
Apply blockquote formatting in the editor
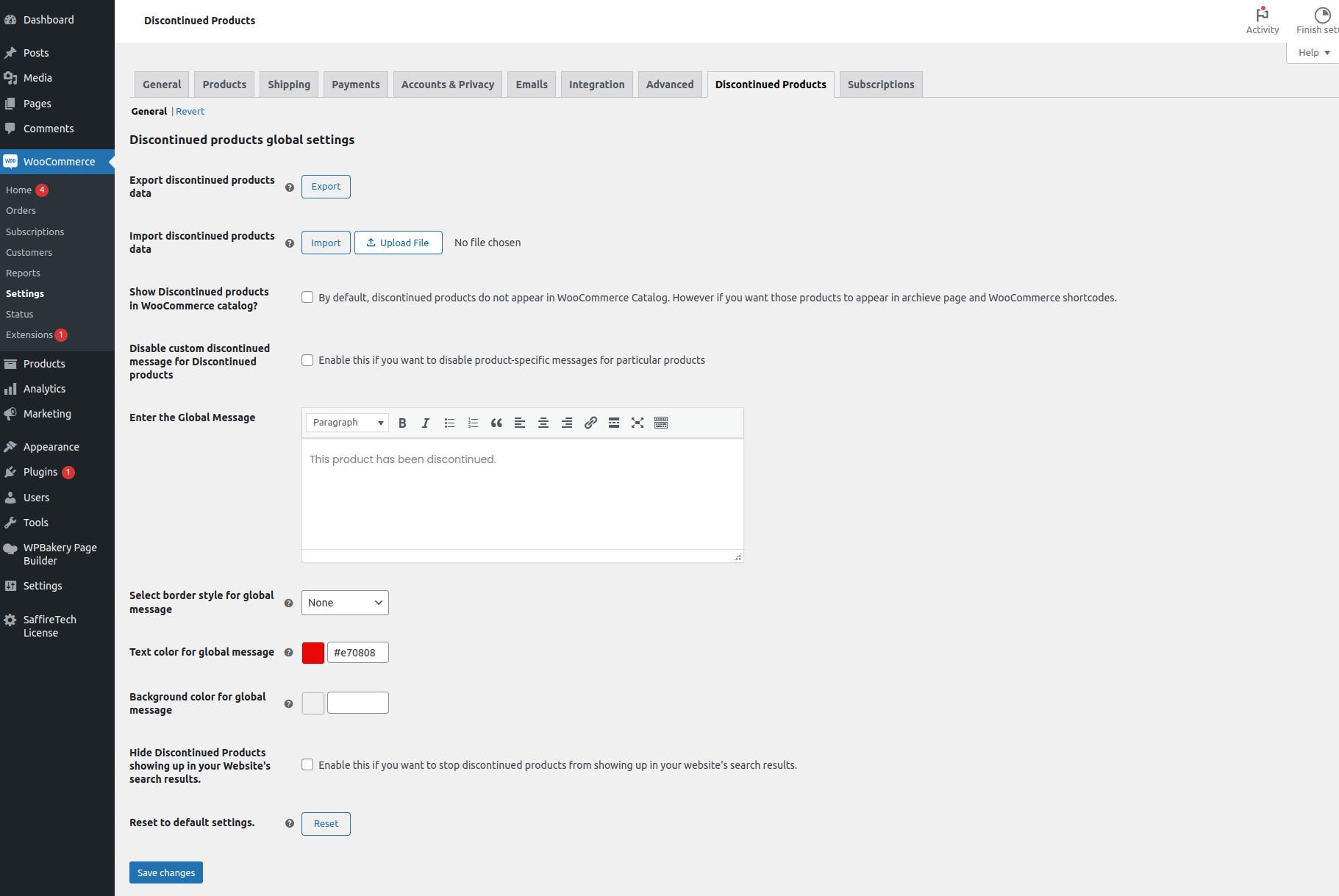496,423
